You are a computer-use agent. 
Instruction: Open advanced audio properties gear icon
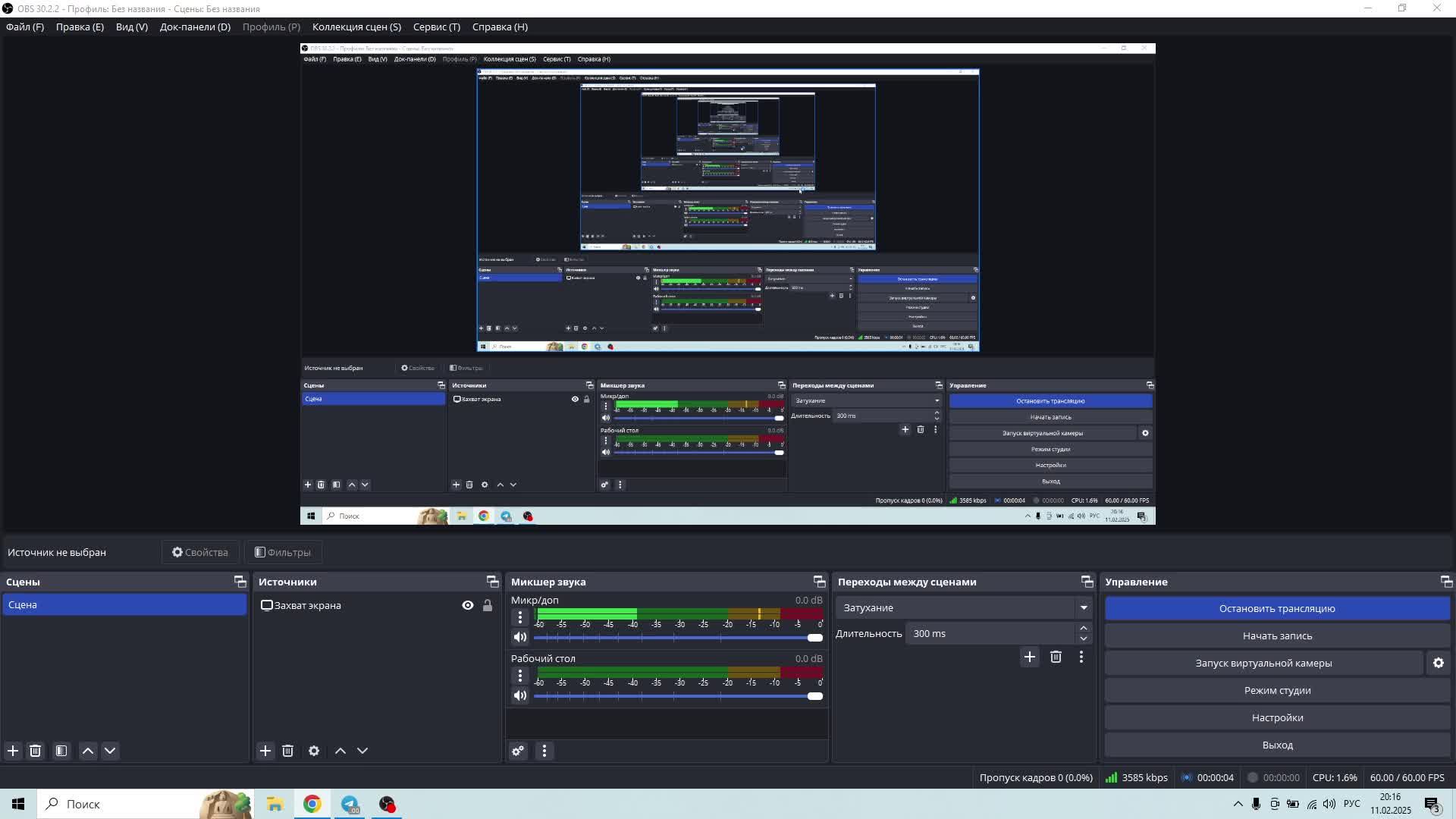(x=518, y=751)
